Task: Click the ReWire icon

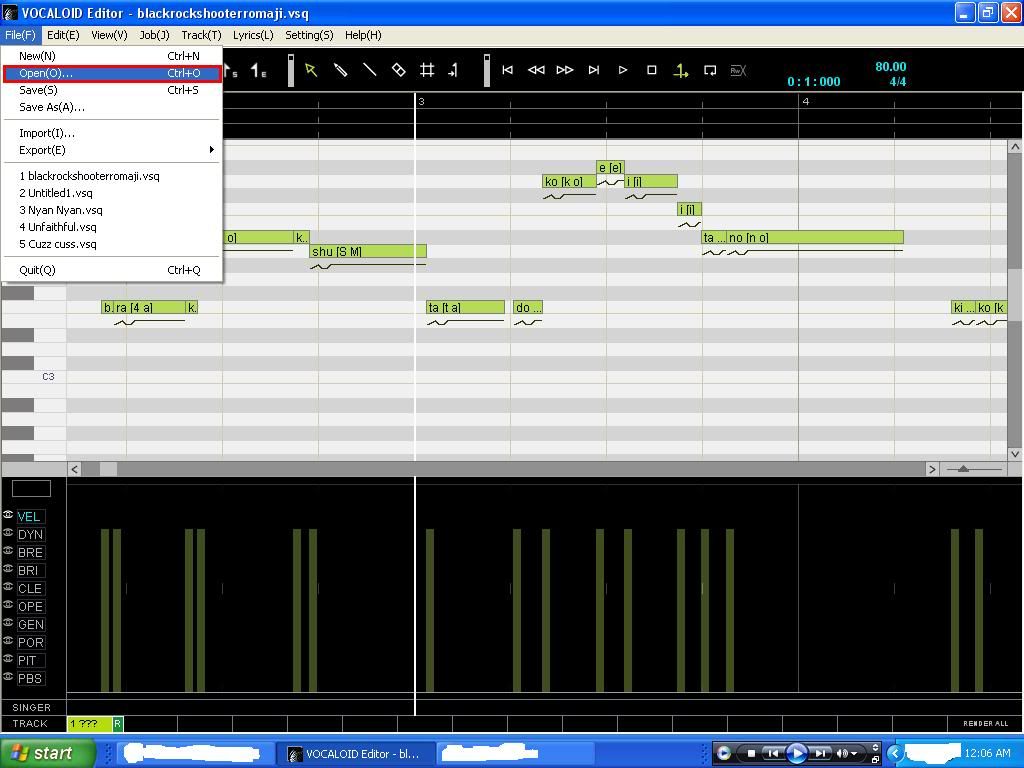Action: click(x=738, y=70)
